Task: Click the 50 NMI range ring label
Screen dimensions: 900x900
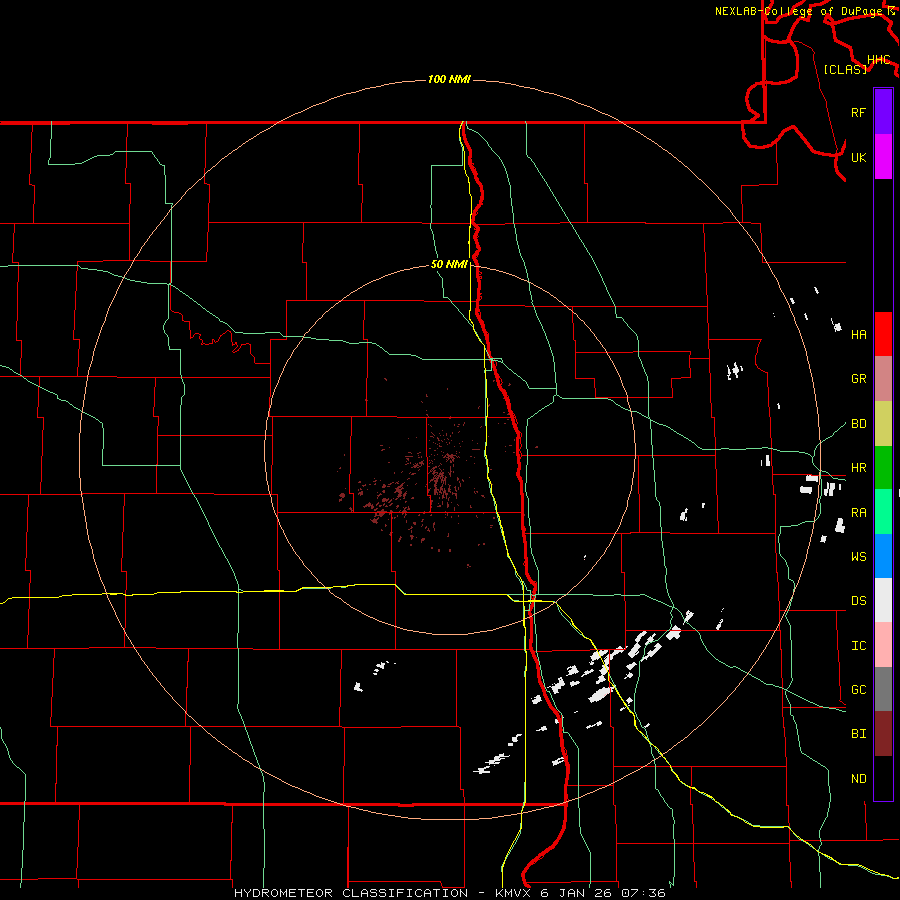Action: [x=449, y=264]
